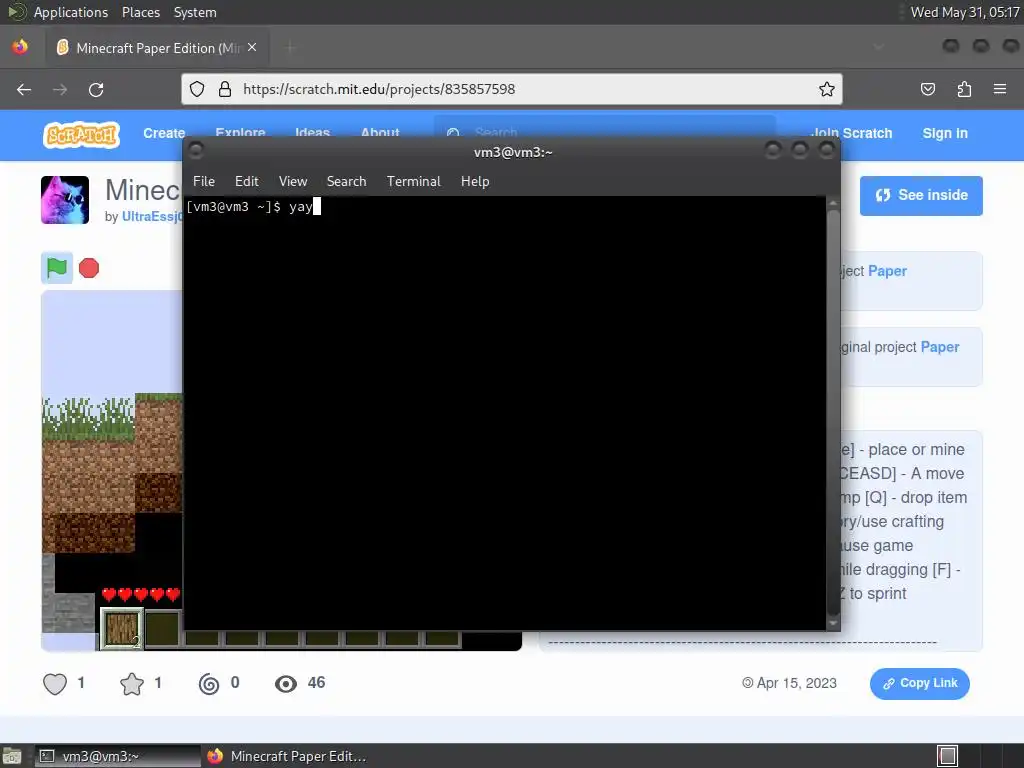Screen dimensions: 1024x768
Task: Click the terminal title vm3@vm3:~
Action: coord(513,152)
